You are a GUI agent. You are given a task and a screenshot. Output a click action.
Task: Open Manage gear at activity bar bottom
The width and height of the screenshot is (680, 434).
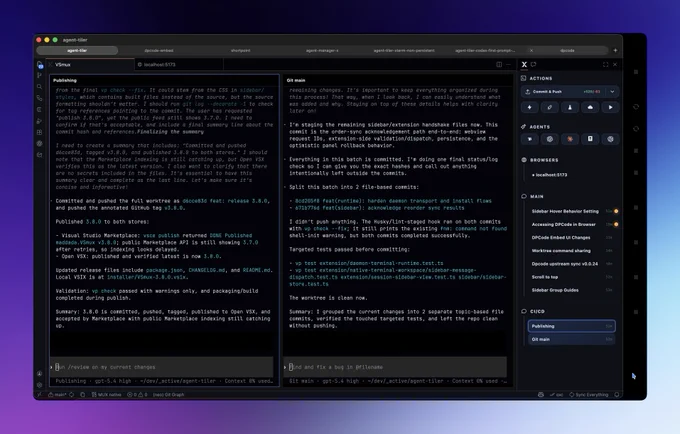pos(39,385)
